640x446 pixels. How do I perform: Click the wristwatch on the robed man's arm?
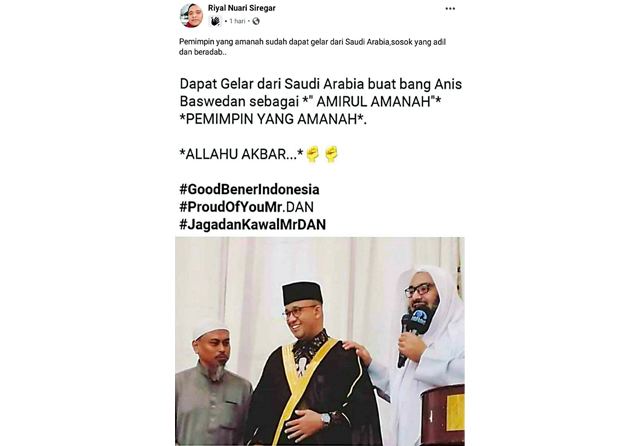(325, 419)
